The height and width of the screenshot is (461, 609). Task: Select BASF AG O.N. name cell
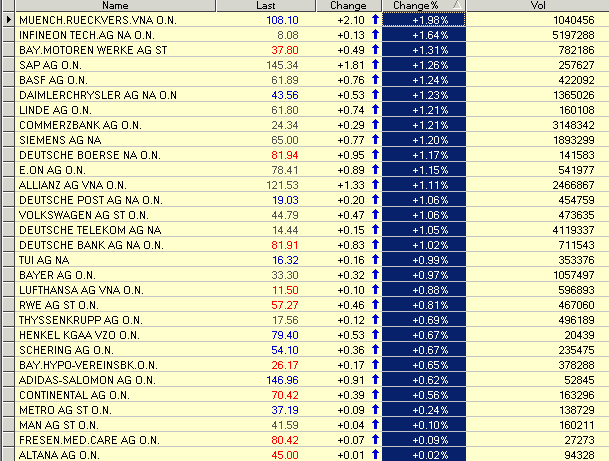[53, 80]
